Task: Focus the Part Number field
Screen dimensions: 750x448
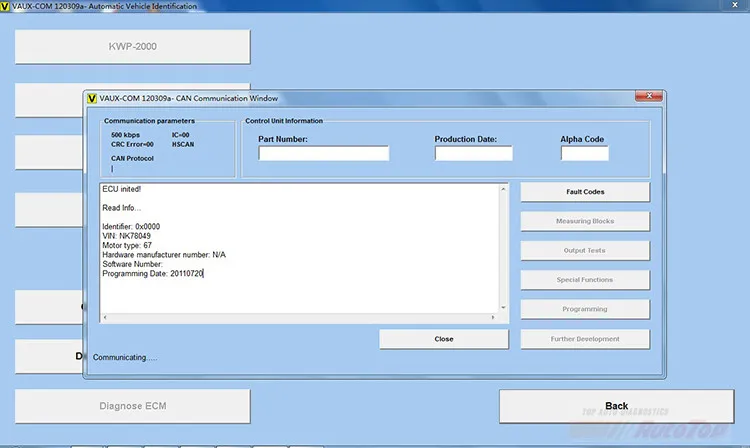Action: point(324,153)
